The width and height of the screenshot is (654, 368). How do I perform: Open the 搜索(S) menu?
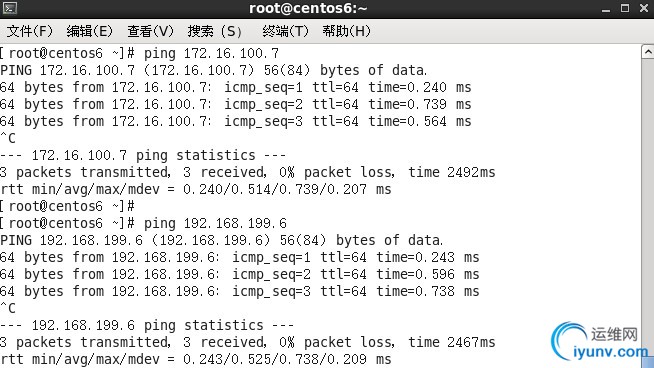click(214, 31)
